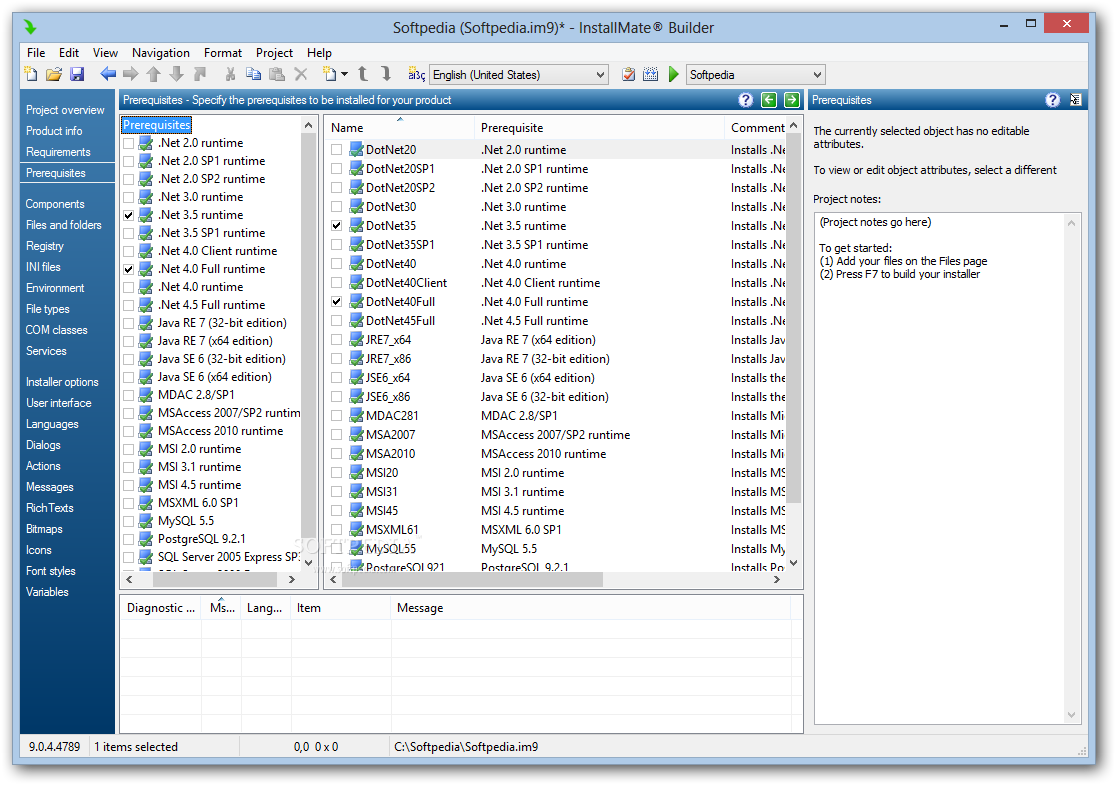This screenshot has height=785, width=1116.
Task: Open the Edit menu
Action: point(69,53)
